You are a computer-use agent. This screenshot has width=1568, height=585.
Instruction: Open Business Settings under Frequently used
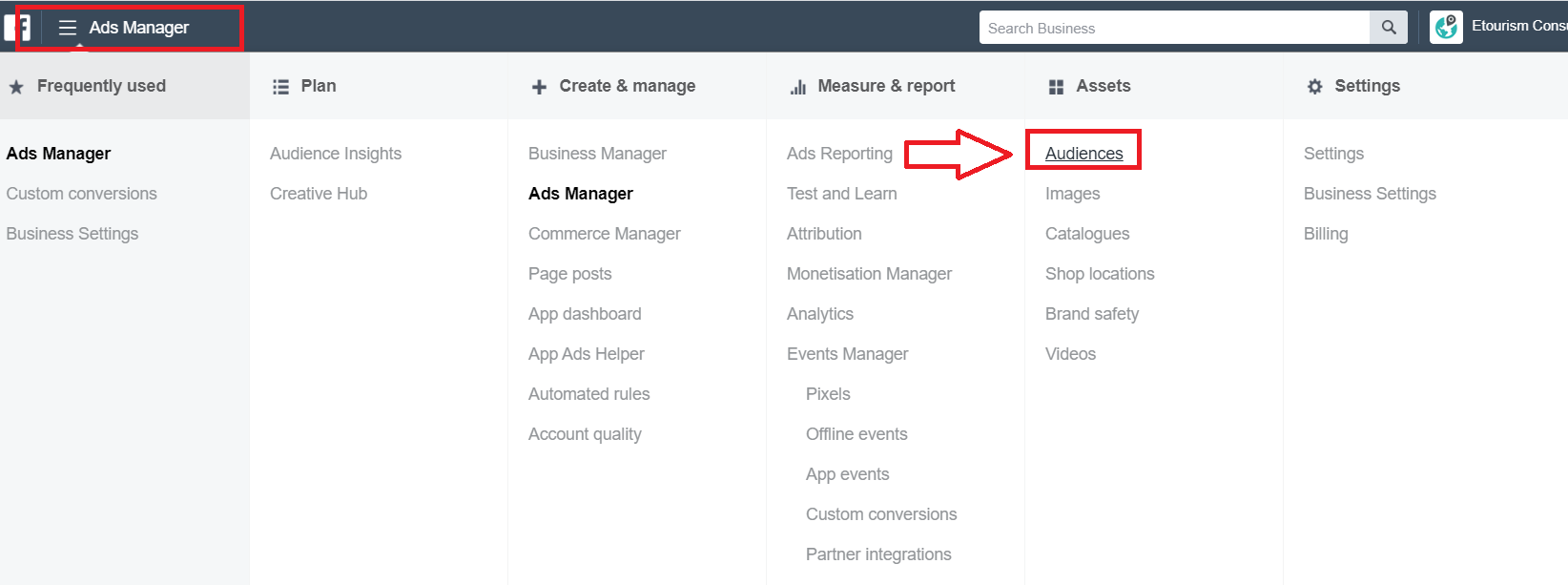pos(72,234)
